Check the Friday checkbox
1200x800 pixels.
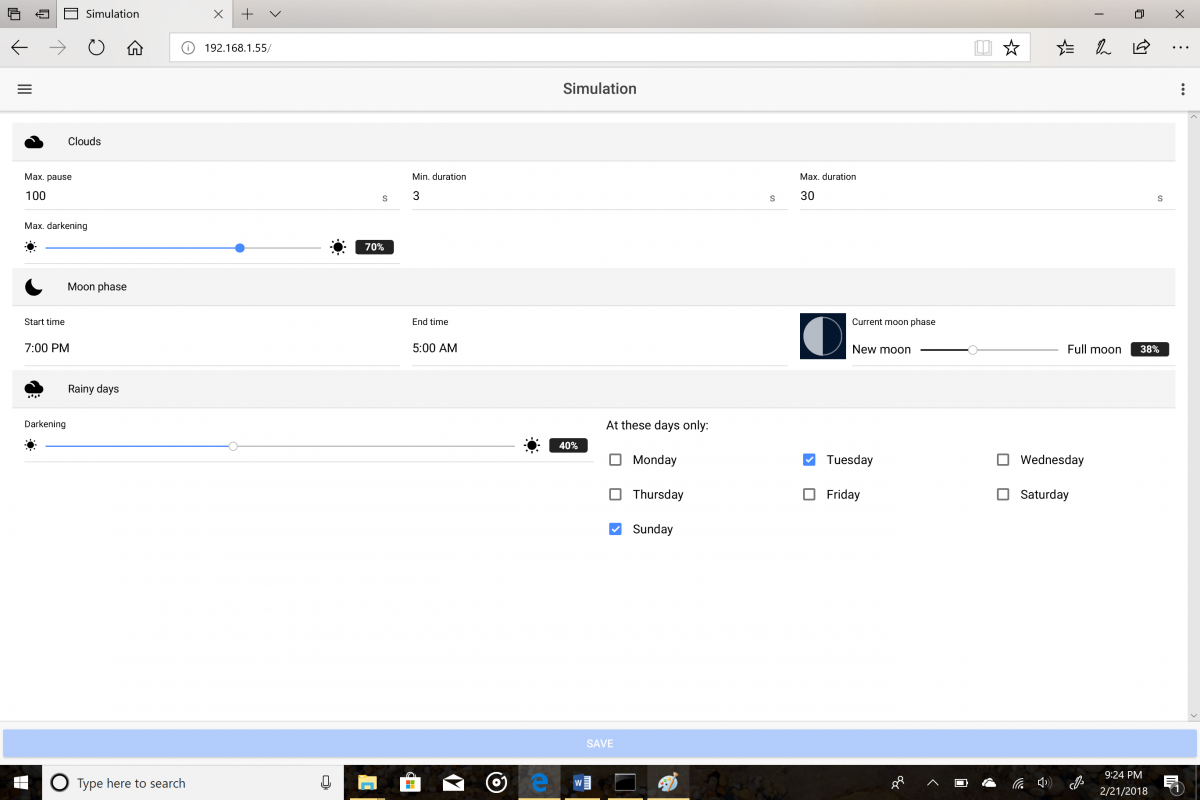[x=809, y=495]
